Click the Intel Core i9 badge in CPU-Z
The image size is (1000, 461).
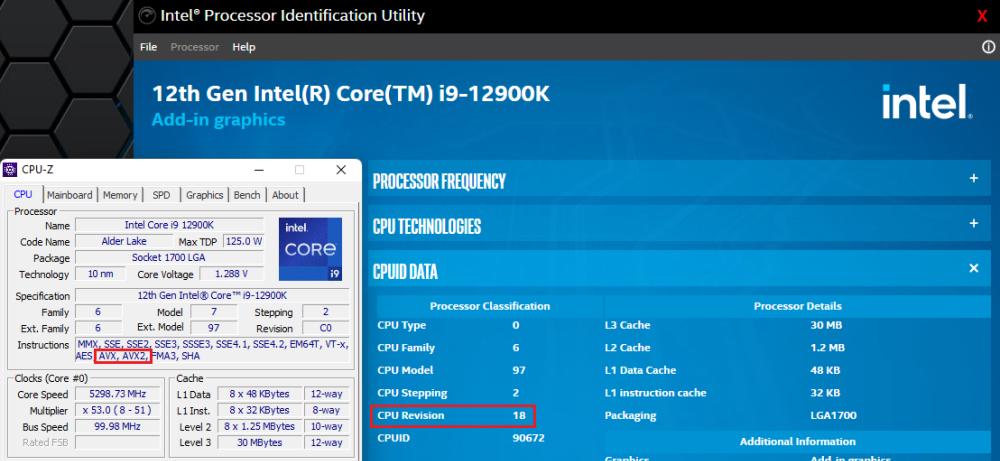click(310, 249)
